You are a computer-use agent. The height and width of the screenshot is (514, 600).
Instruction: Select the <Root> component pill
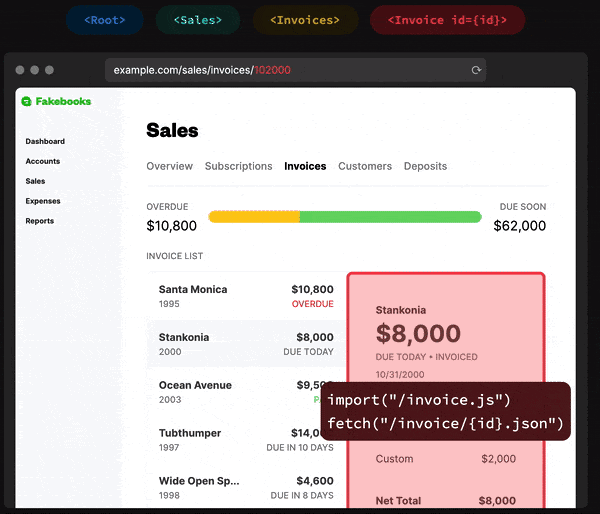(104, 20)
